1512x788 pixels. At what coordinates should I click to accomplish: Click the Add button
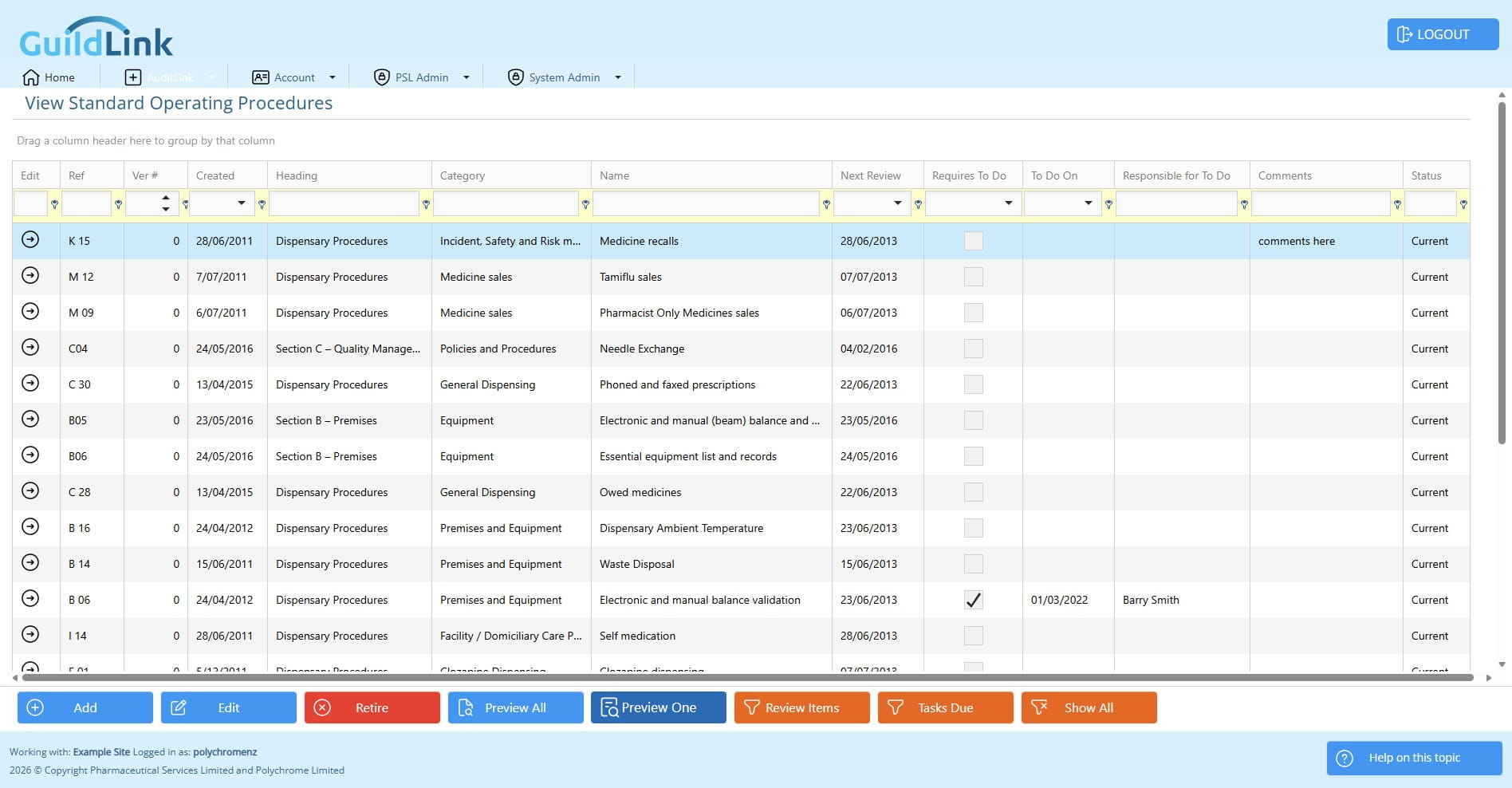click(x=85, y=707)
